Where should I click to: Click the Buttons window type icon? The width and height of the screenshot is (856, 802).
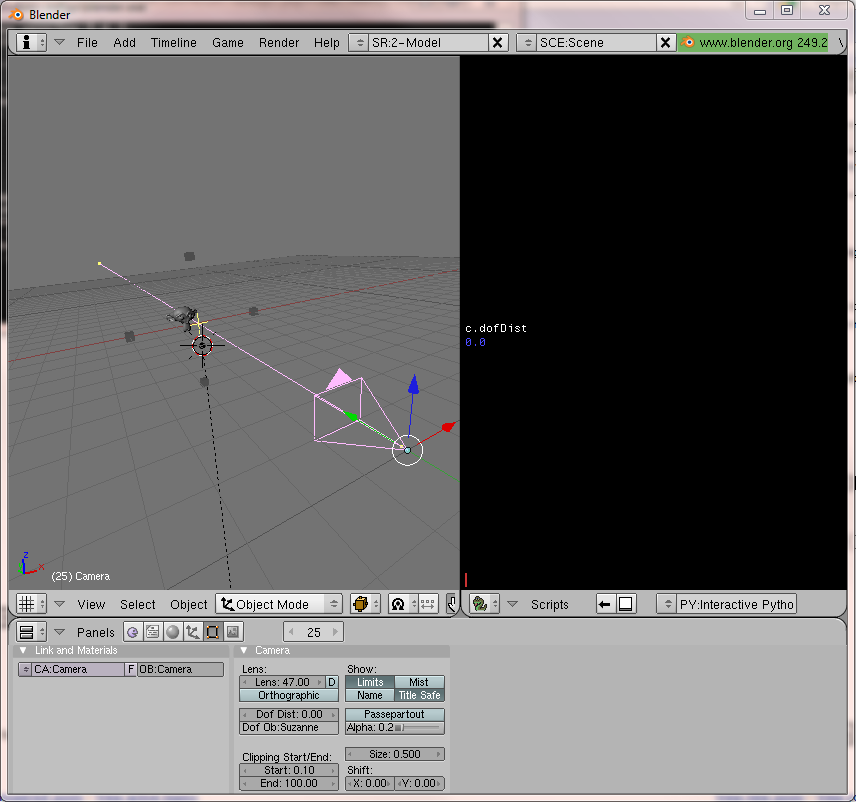coord(31,632)
